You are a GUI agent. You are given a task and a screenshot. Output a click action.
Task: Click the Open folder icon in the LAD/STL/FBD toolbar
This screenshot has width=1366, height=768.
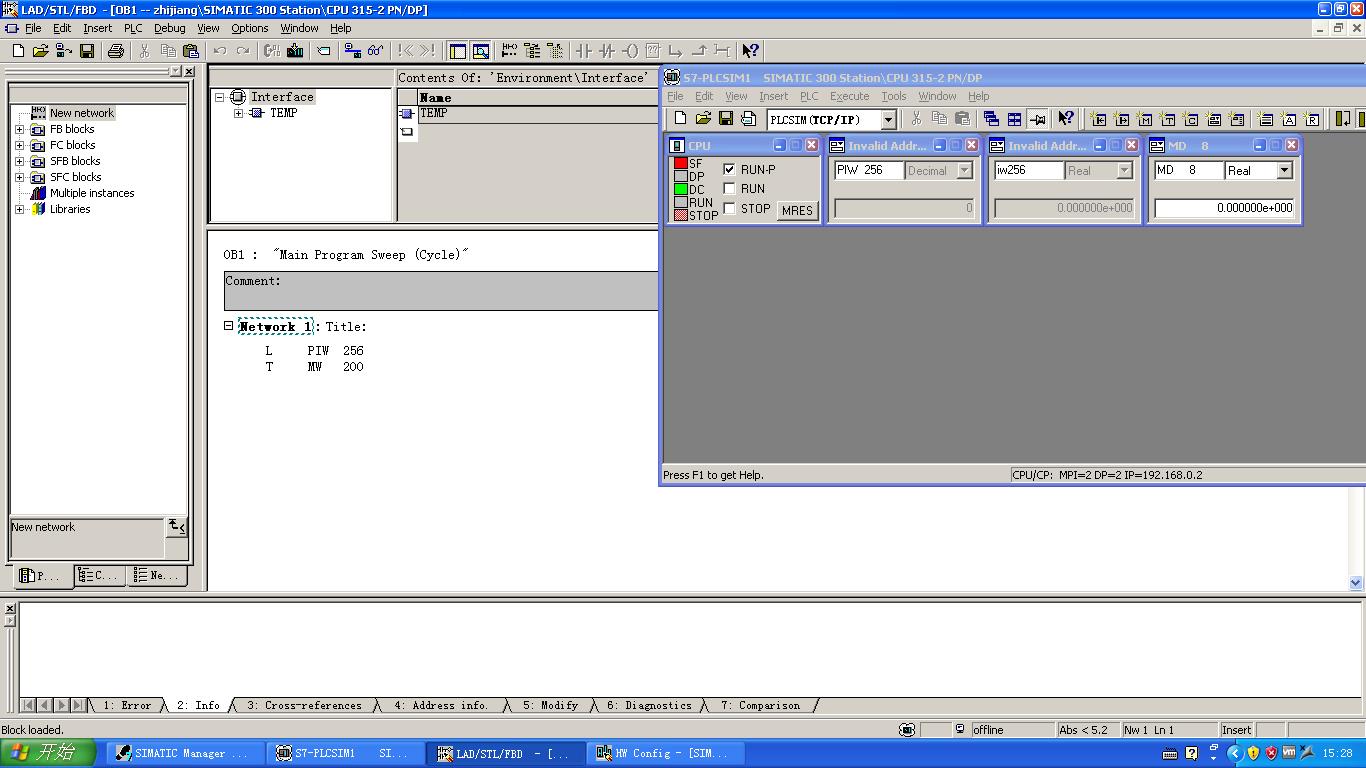41,51
